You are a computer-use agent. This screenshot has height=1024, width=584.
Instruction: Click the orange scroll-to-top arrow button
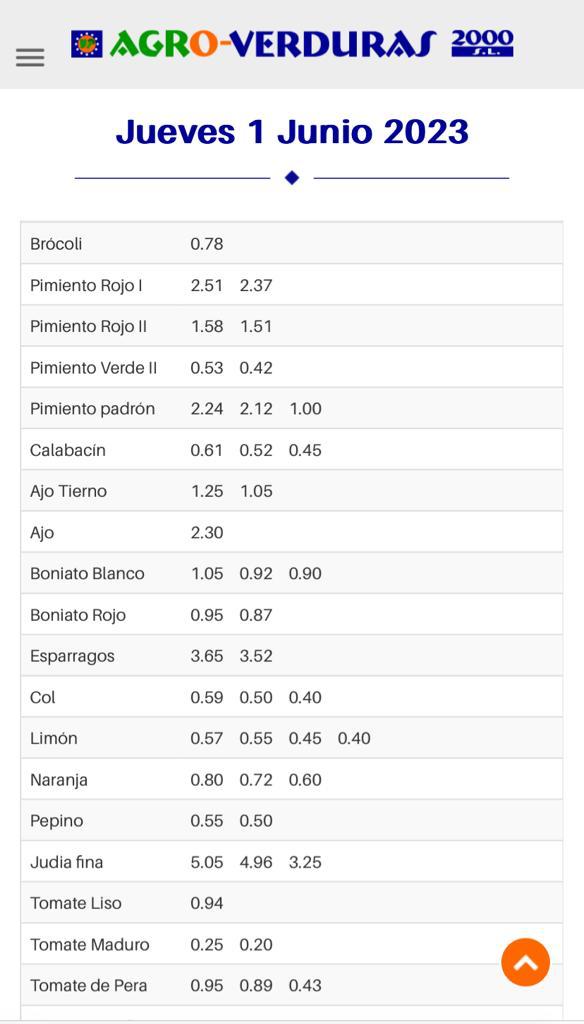525,962
